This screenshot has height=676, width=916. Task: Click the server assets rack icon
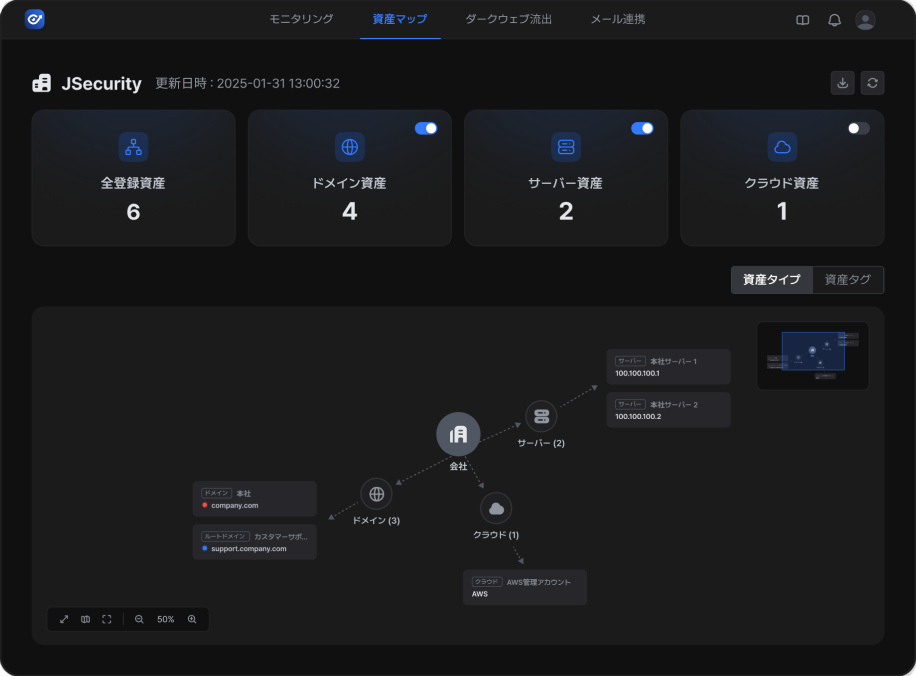coord(566,147)
